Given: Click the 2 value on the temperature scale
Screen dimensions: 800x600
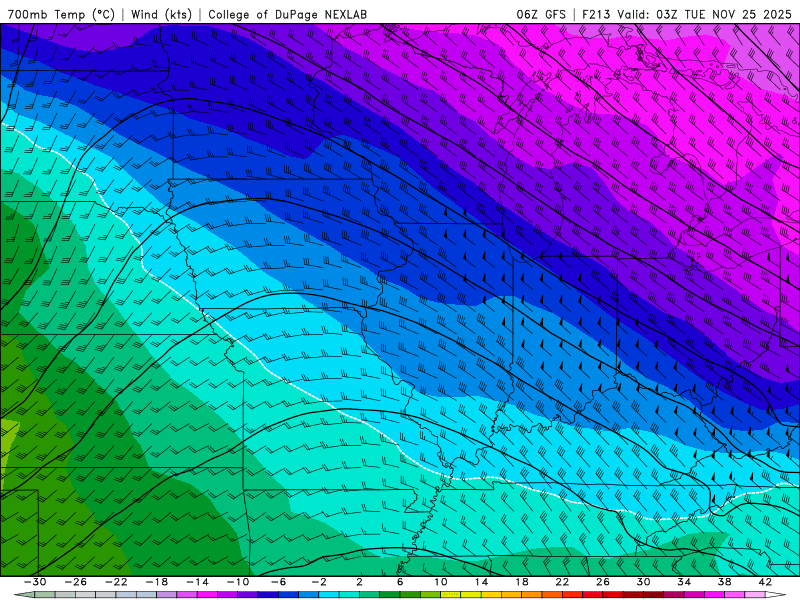Looking at the screenshot, I should [360, 582].
